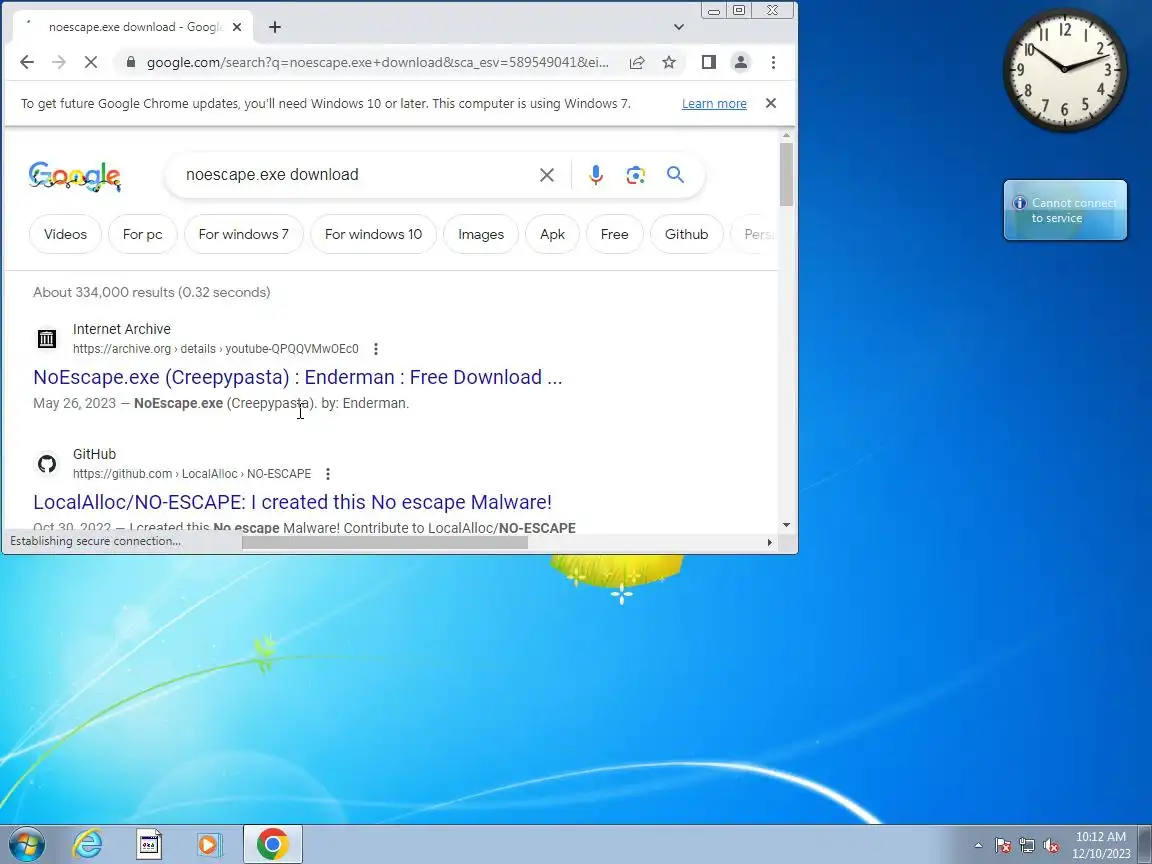Select the Apk filter chip
The image size is (1152, 864).
(552, 234)
